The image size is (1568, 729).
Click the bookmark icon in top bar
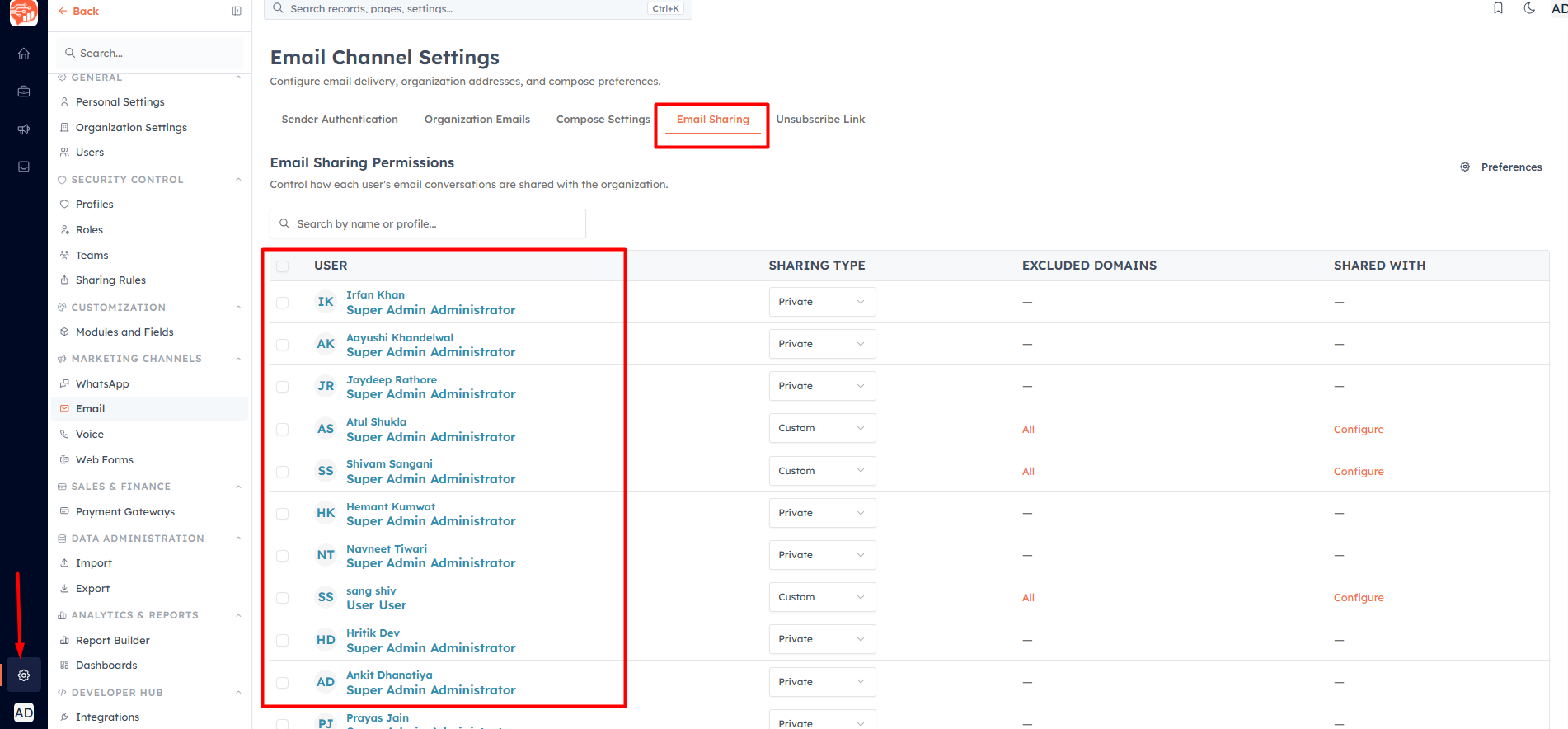[x=1498, y=8]
